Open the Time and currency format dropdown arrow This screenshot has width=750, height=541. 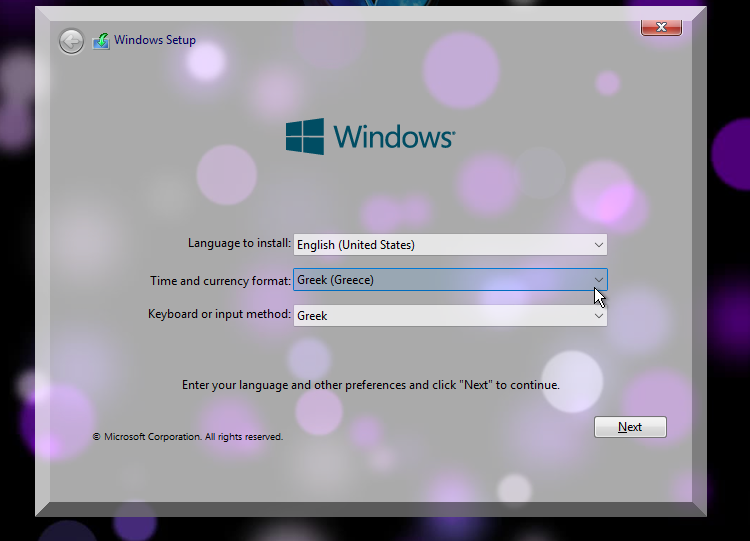pyautogui.click(x=598, y=280)
